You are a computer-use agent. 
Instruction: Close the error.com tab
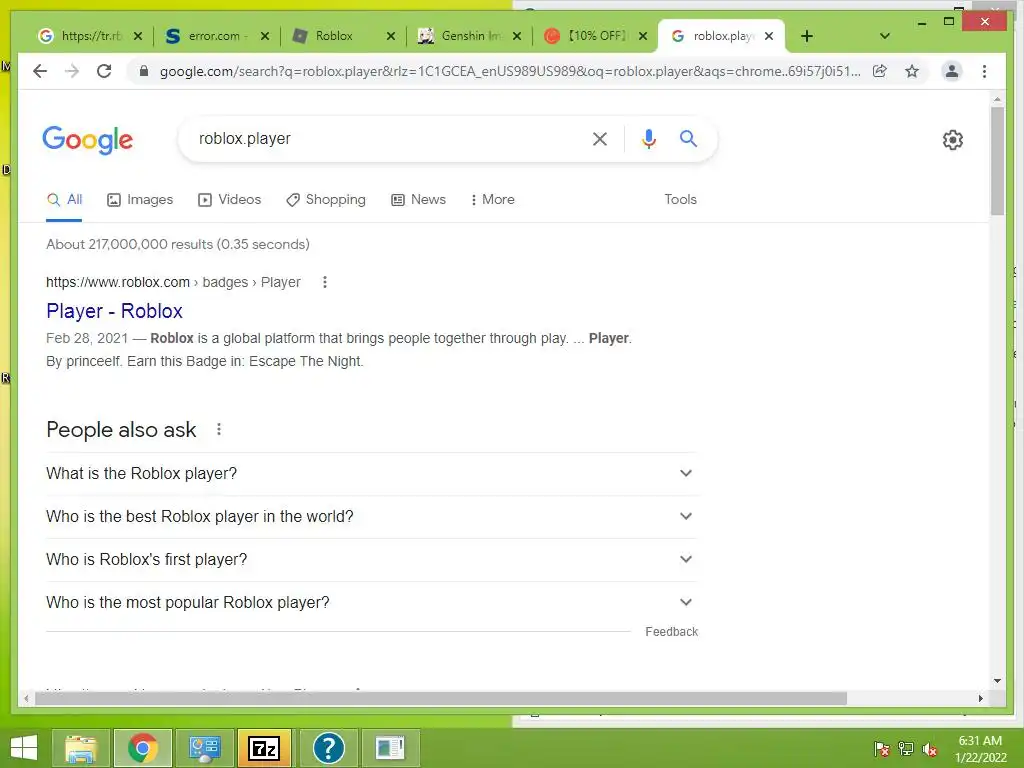tap(264, 36)
